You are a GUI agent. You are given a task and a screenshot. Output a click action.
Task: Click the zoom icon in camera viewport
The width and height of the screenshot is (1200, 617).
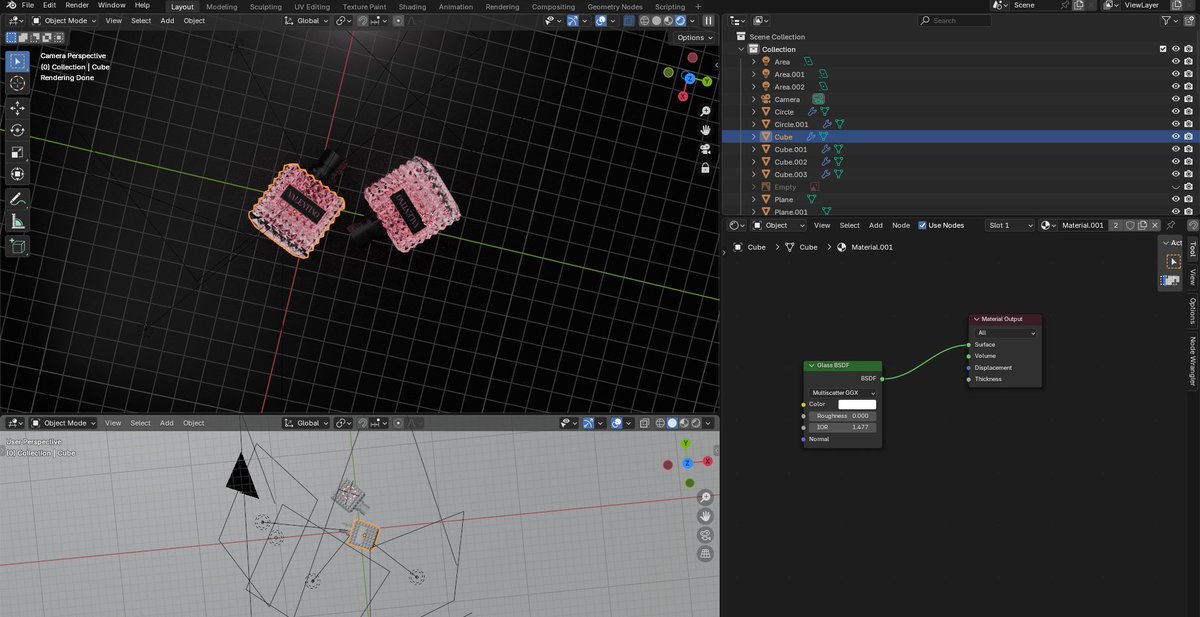705,111
